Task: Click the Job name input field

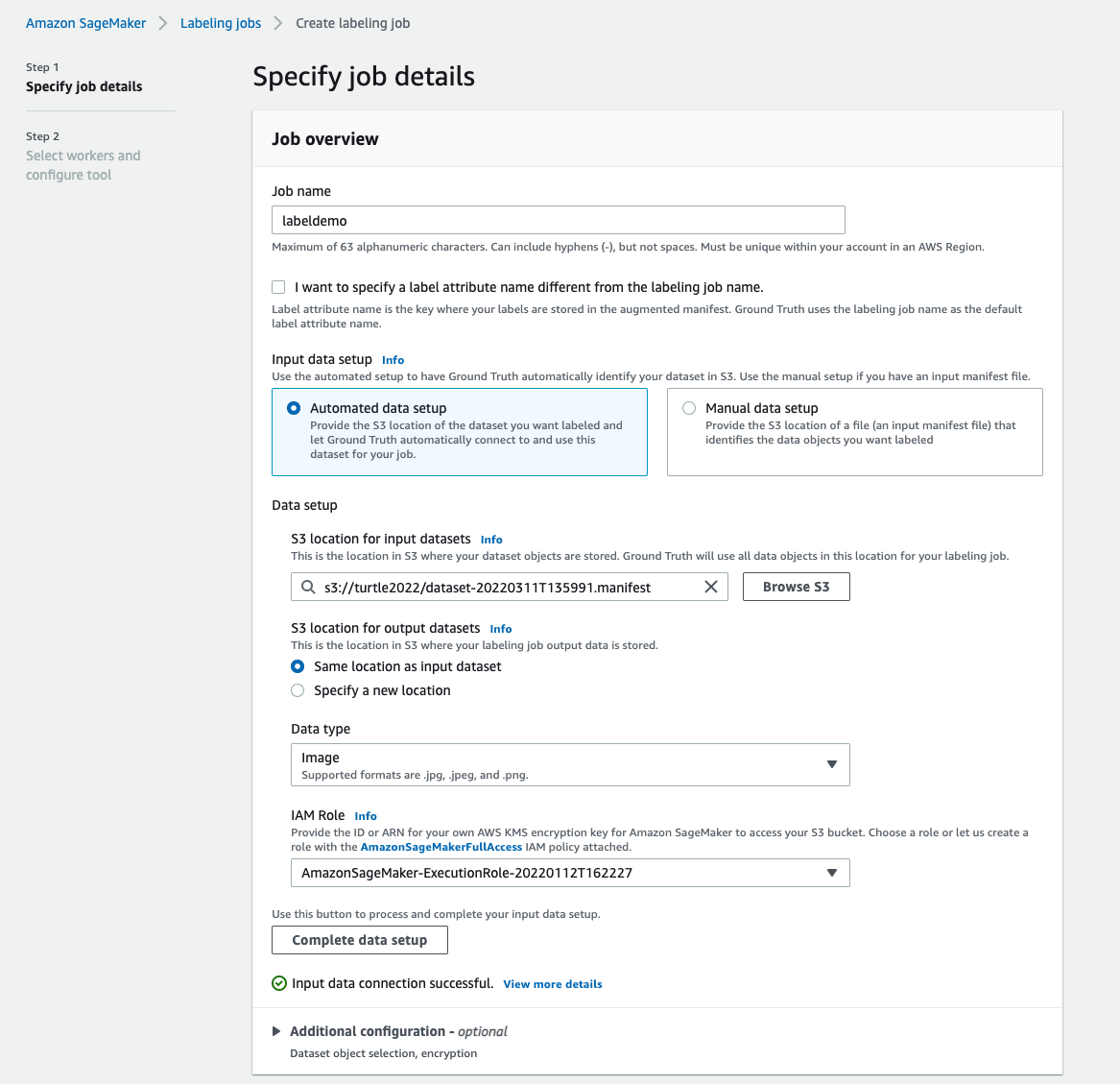Action: click(558, 220)
